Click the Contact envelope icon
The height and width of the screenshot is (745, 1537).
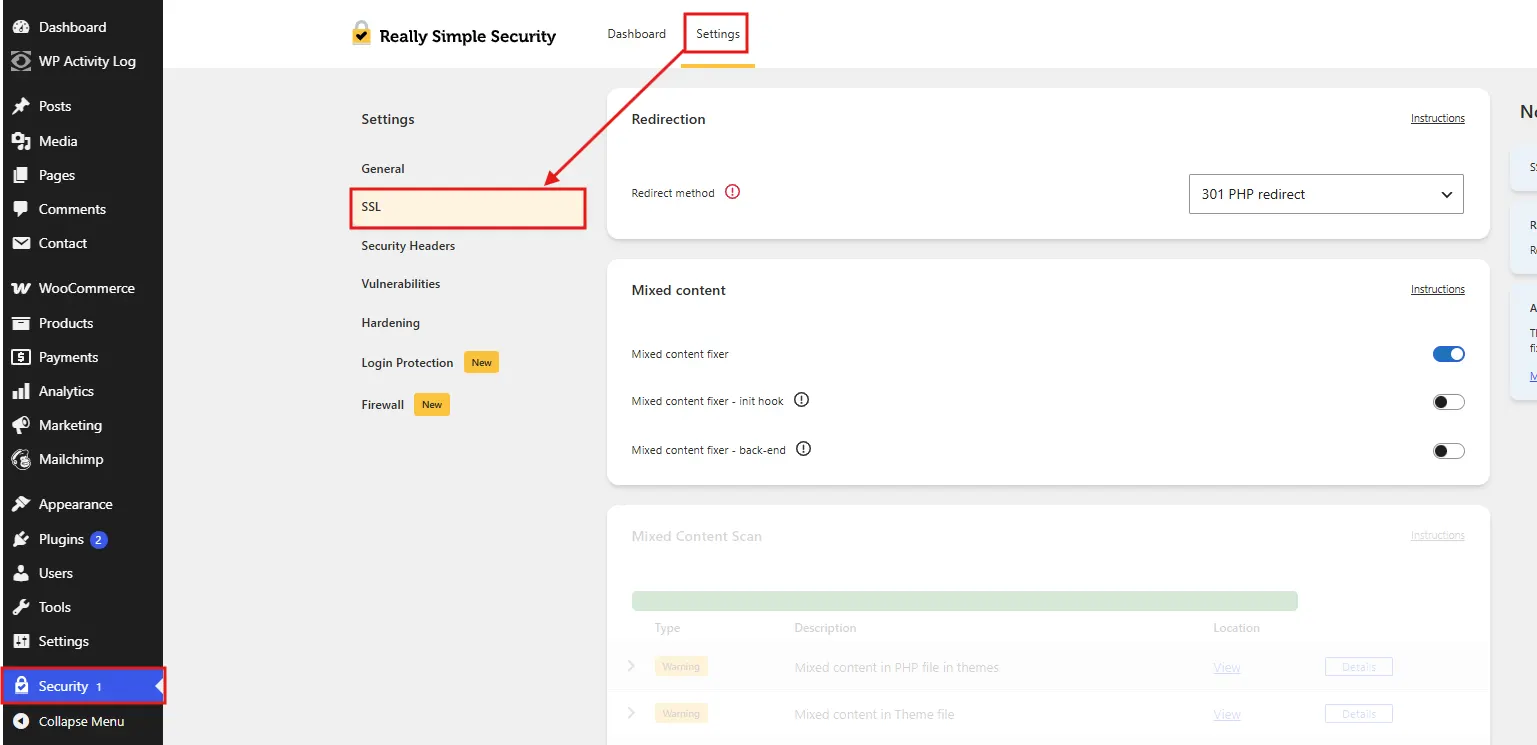[20, 243]
